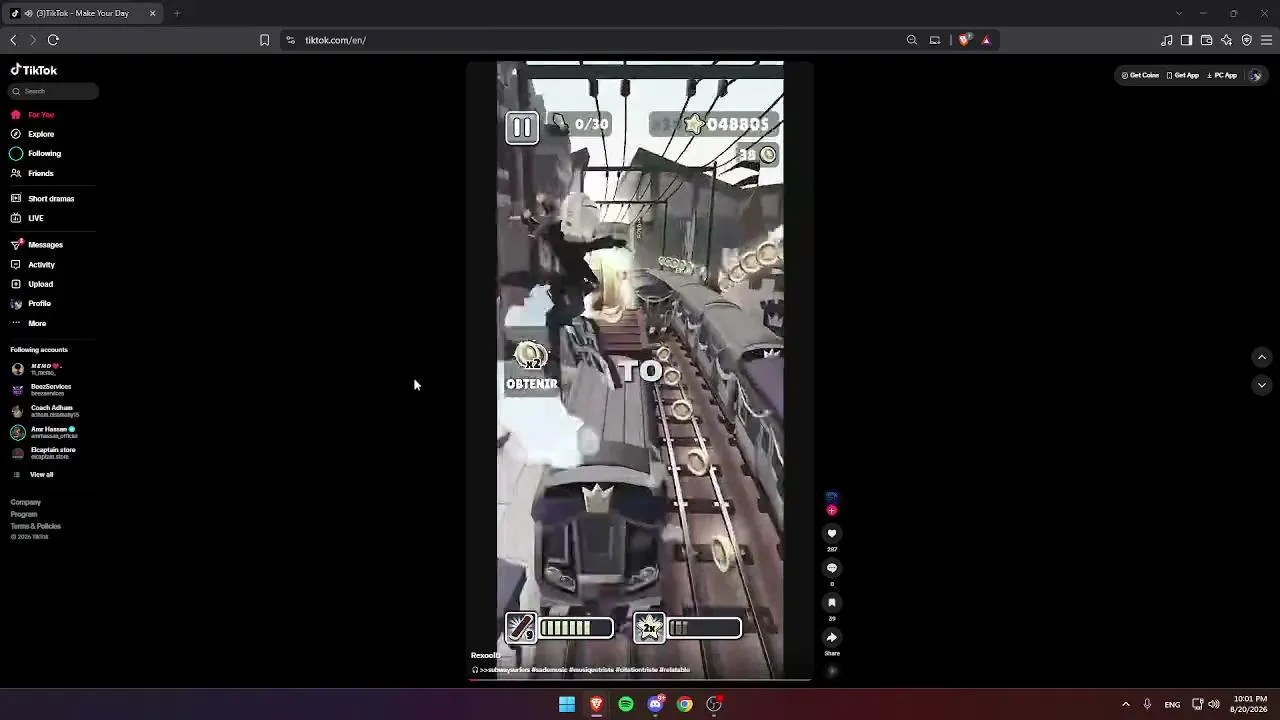Share the video
The image size is (1280, 720).
(831, 638)
